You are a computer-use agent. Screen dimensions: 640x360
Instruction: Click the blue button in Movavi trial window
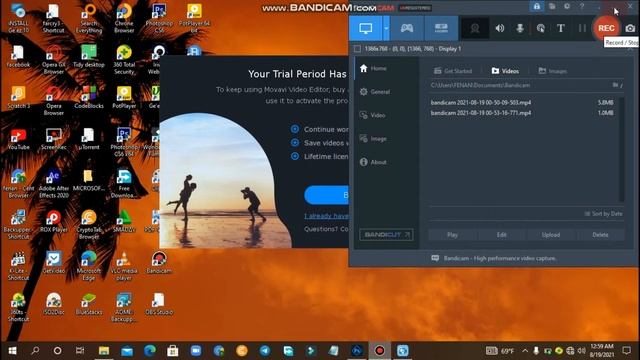(x=326, y=195)
